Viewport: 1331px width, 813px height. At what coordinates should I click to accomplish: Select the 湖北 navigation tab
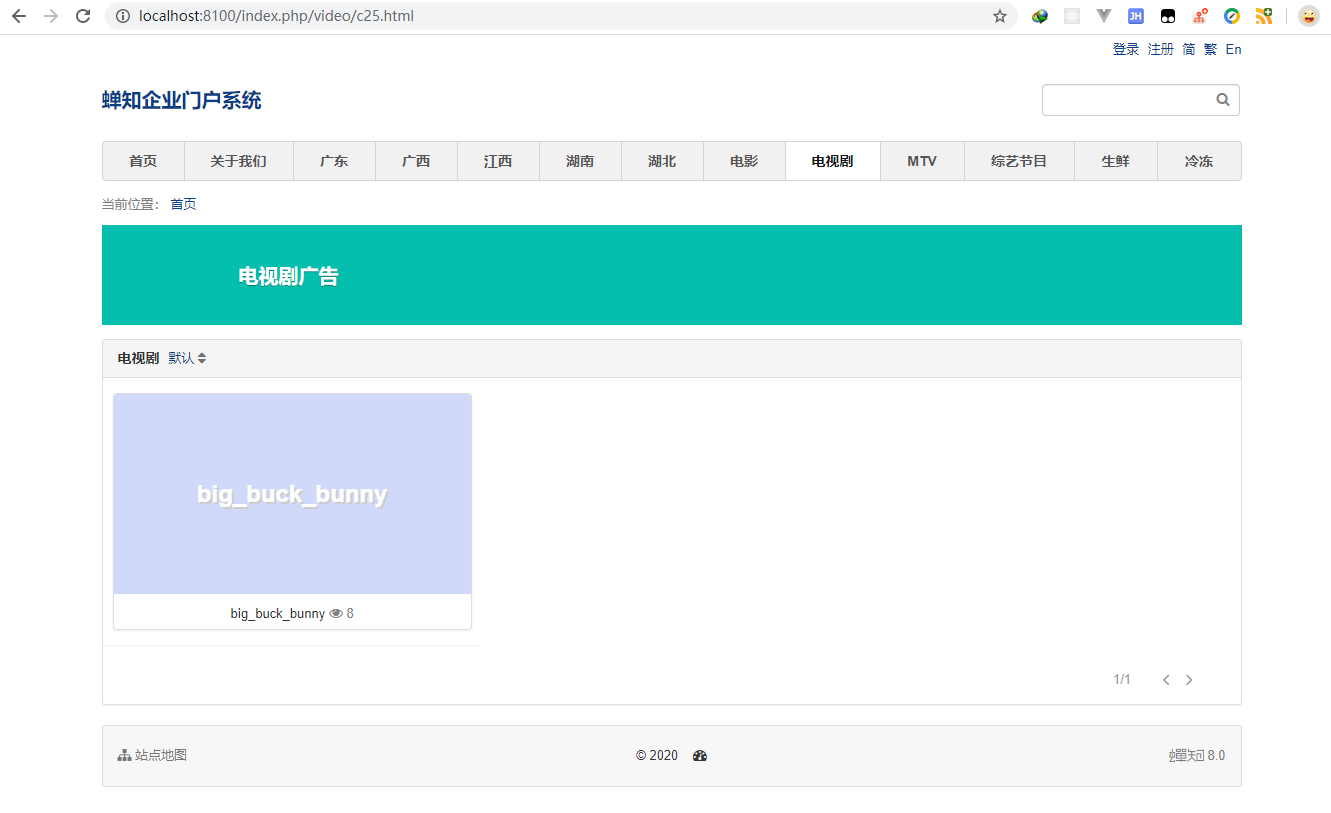click(x=662, y=161)
